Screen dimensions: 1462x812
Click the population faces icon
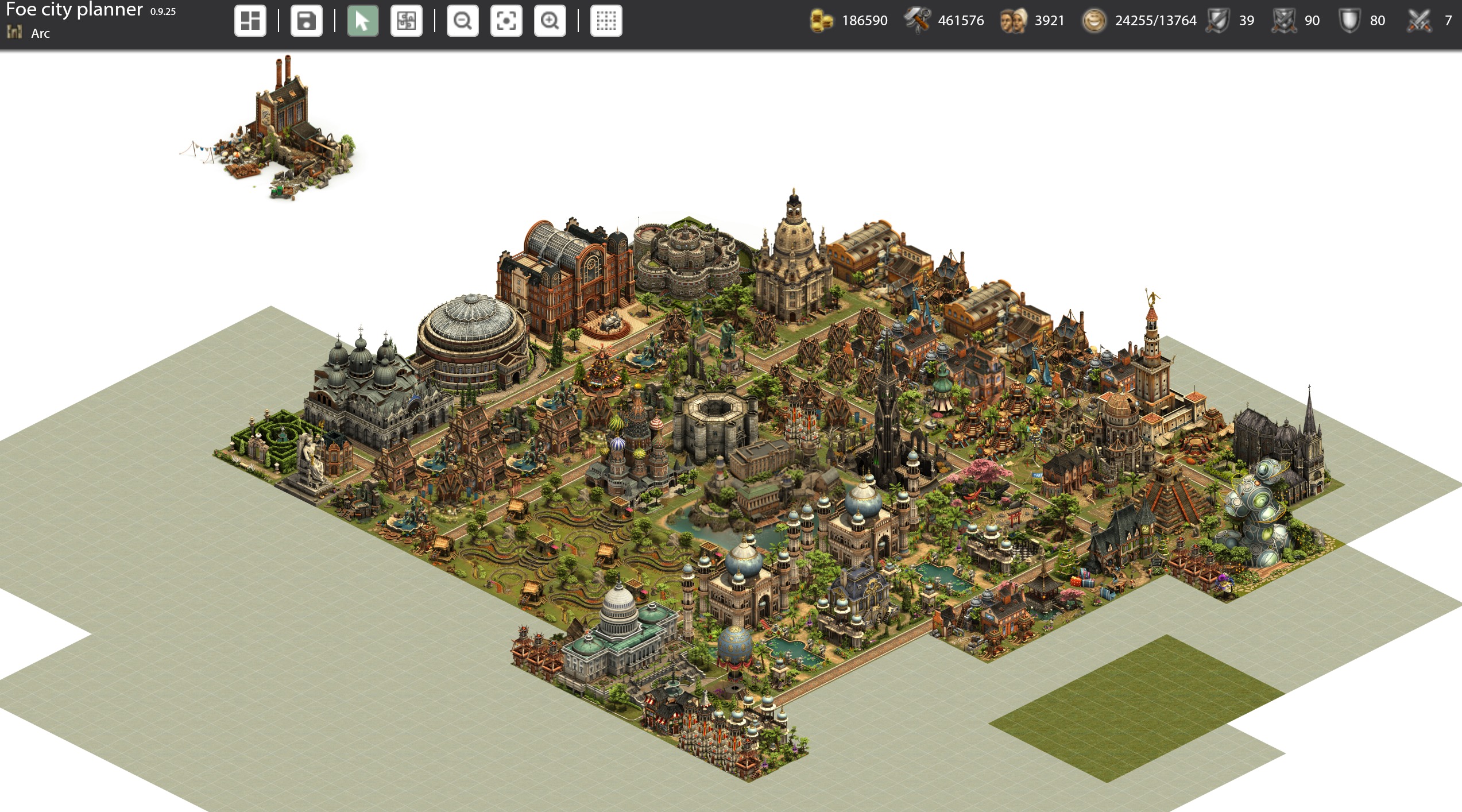pos(1014,21)
